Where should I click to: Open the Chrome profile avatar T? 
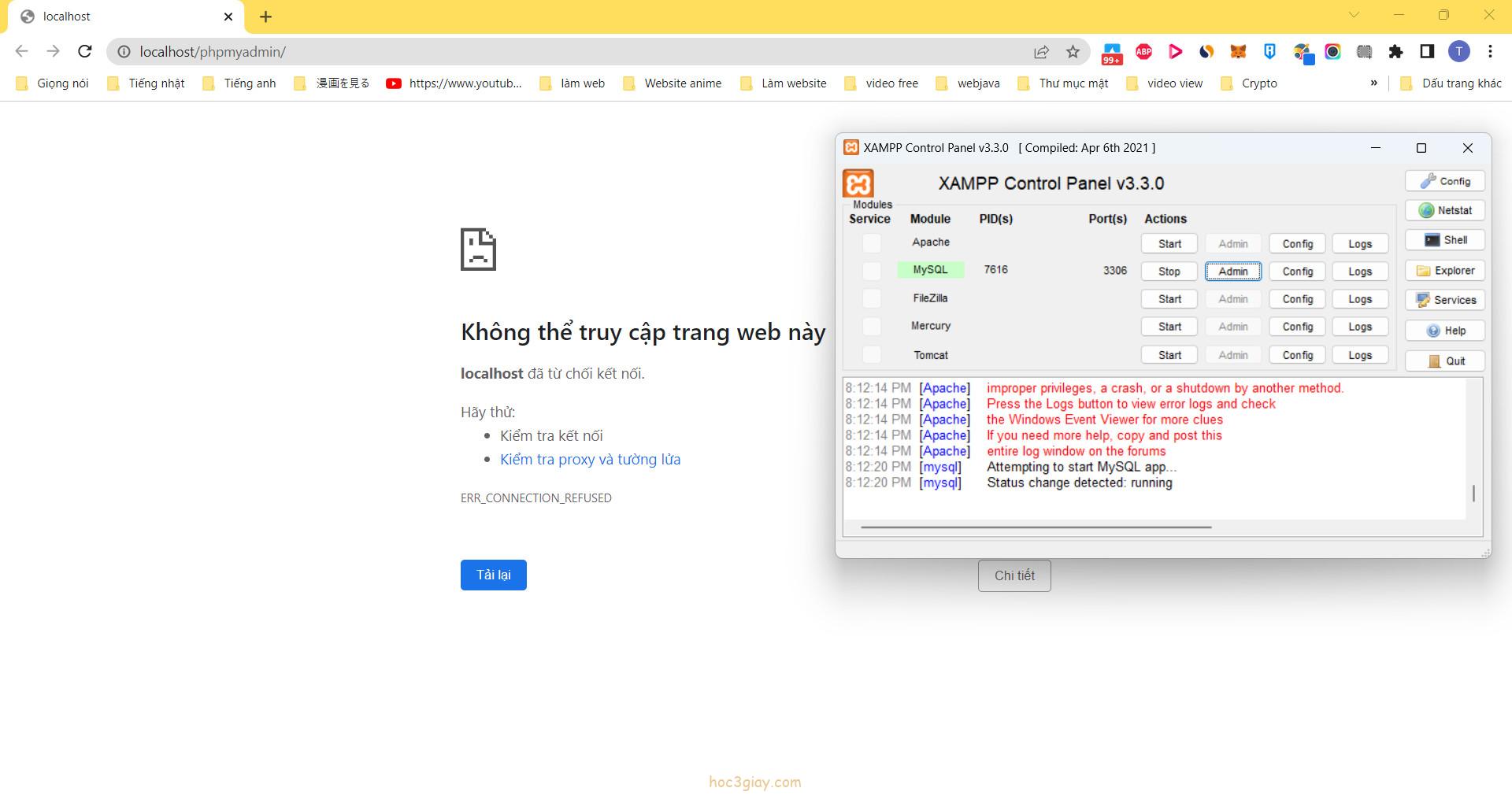point(1459,52)
